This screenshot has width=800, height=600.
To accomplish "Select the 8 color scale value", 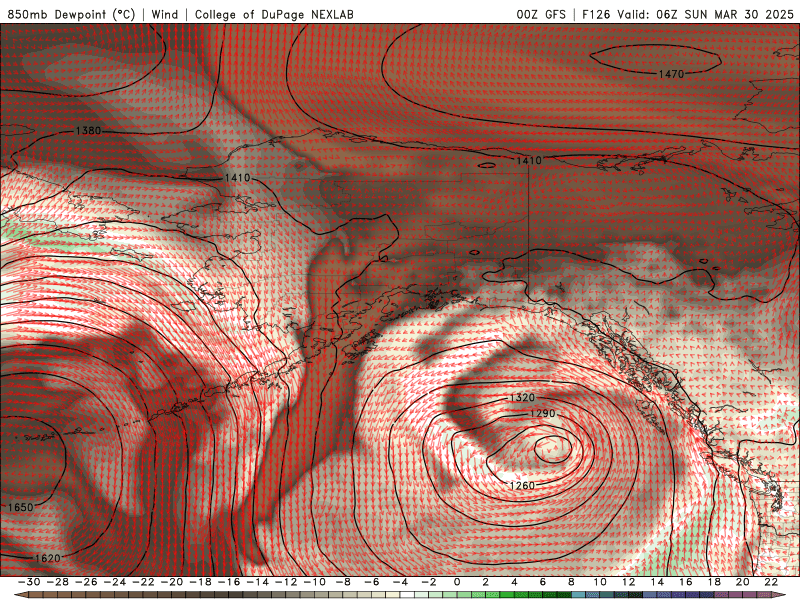I will click(x=571, y=582).
